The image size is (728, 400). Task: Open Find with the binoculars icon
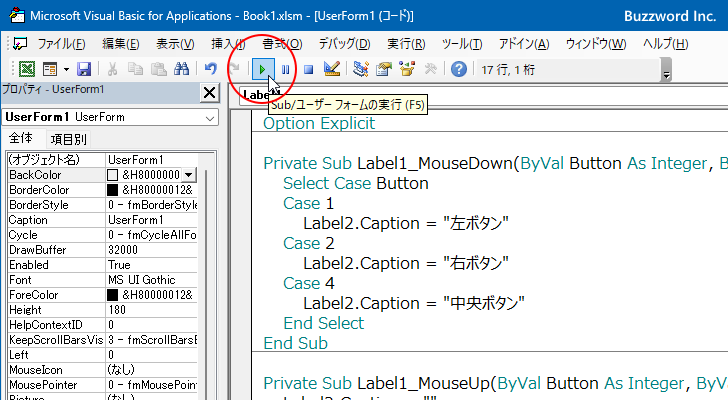tap(182, 69)
